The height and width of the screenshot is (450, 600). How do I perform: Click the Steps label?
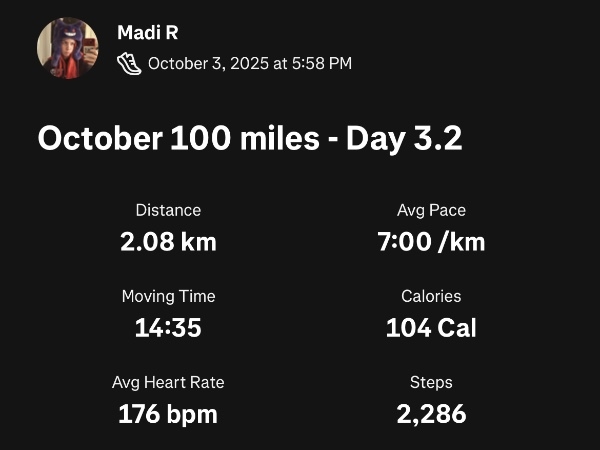coord(431,382)
